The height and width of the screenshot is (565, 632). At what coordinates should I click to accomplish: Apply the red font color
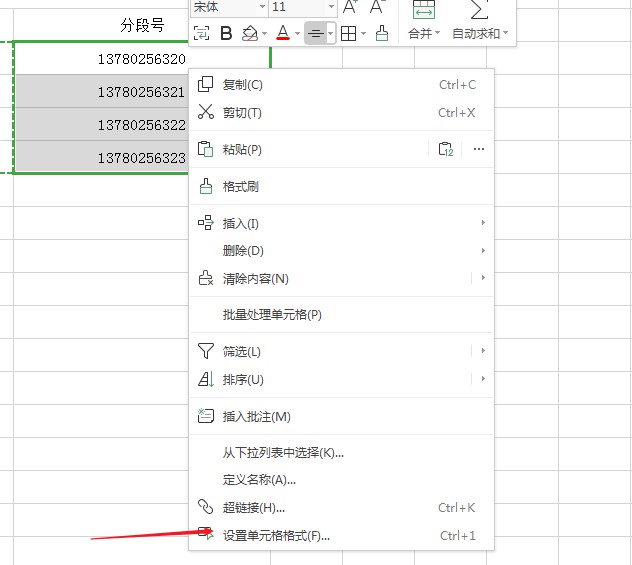pos(283,34)
